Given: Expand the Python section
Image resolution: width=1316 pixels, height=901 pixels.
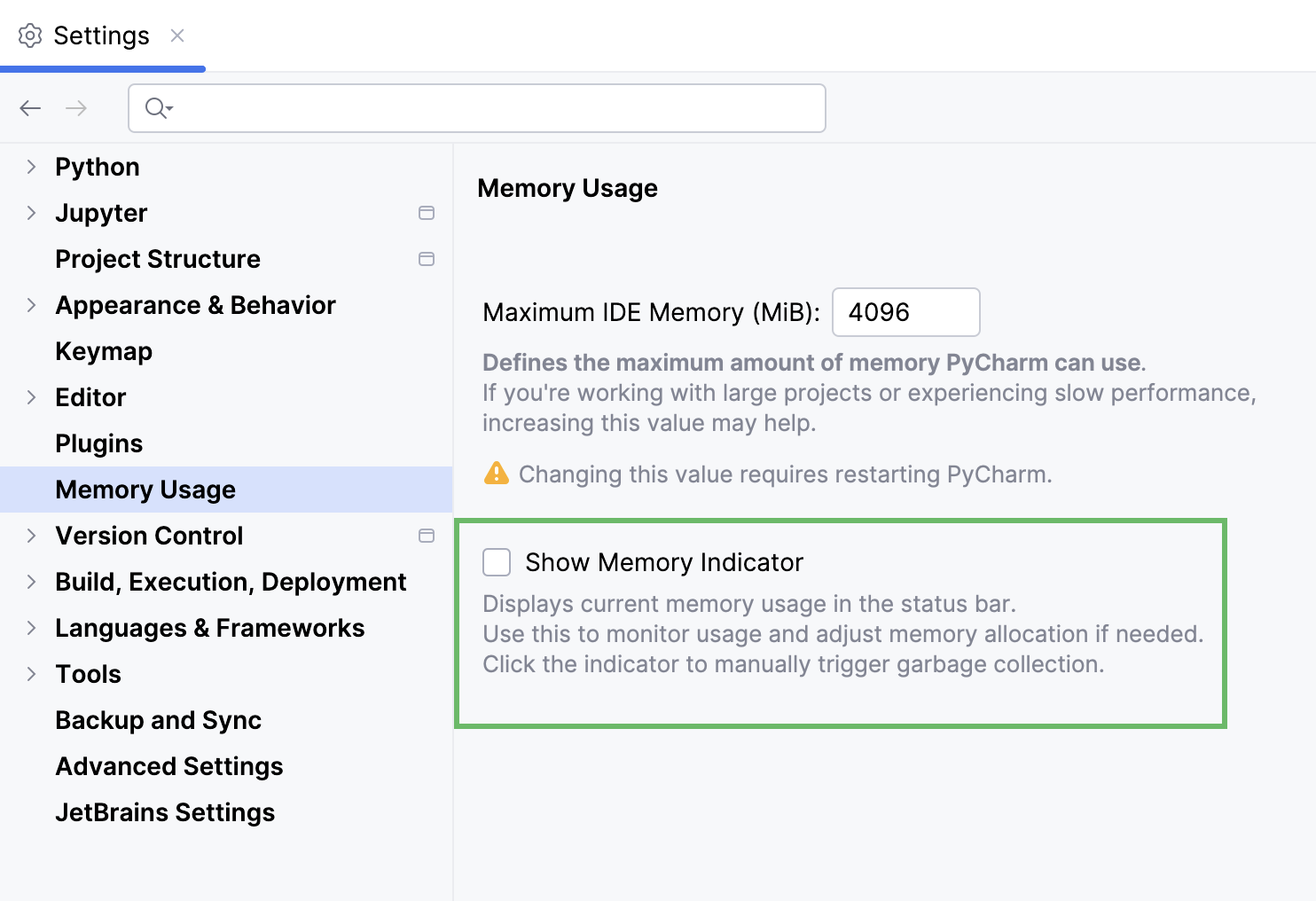Looking at the screenshot, I should [31, 166].
